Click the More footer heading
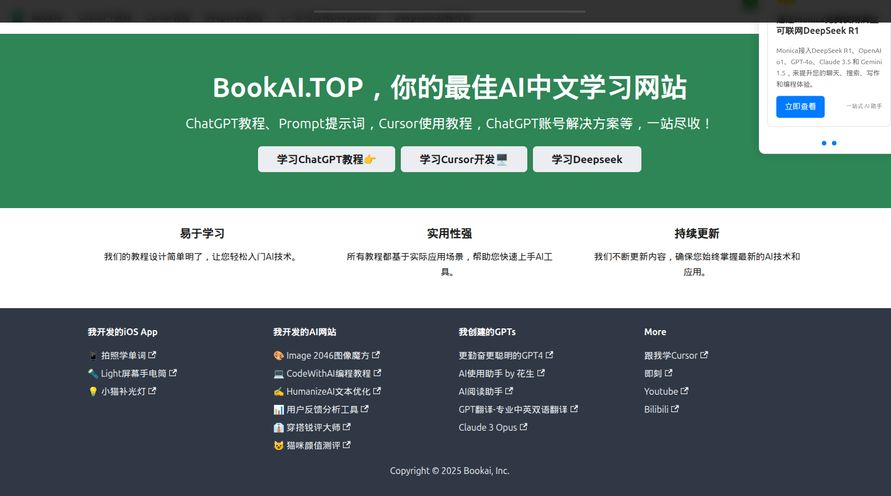The width and height of the screenshot is (891, 496). point(655,332)
